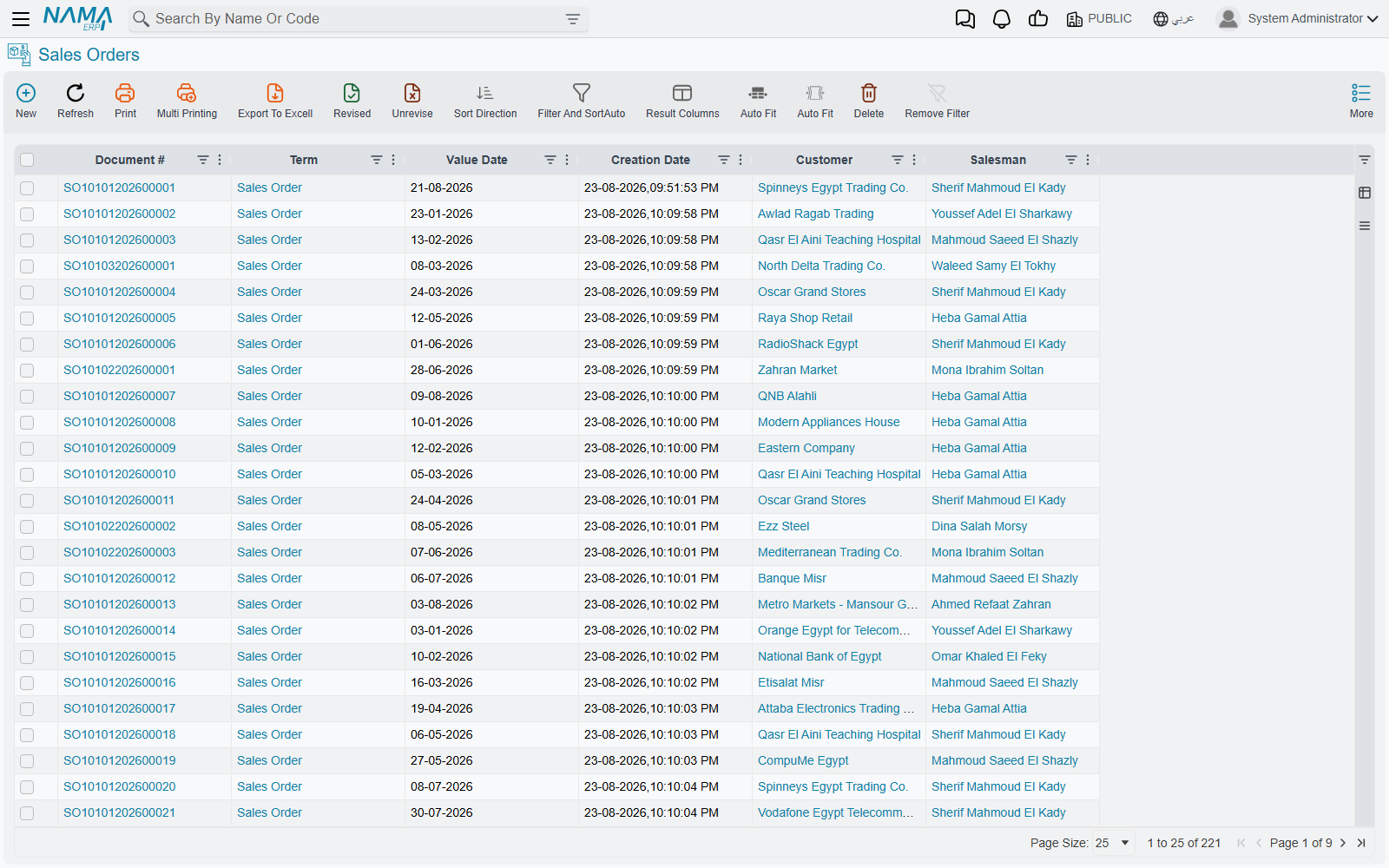Open grid filter side panel icon
This screenshot has height=868, width=1389.
tap(1365, 160)
